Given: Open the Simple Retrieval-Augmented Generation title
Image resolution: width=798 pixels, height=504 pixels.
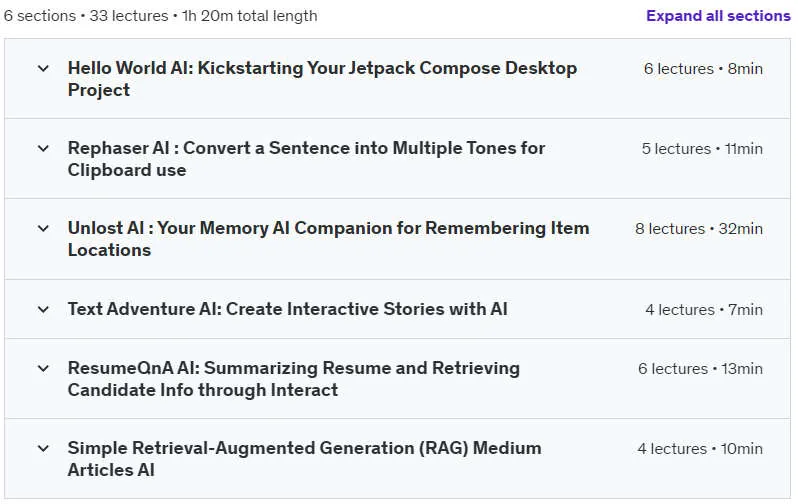Looking at the screenshot, I should (x=304, y=459).
